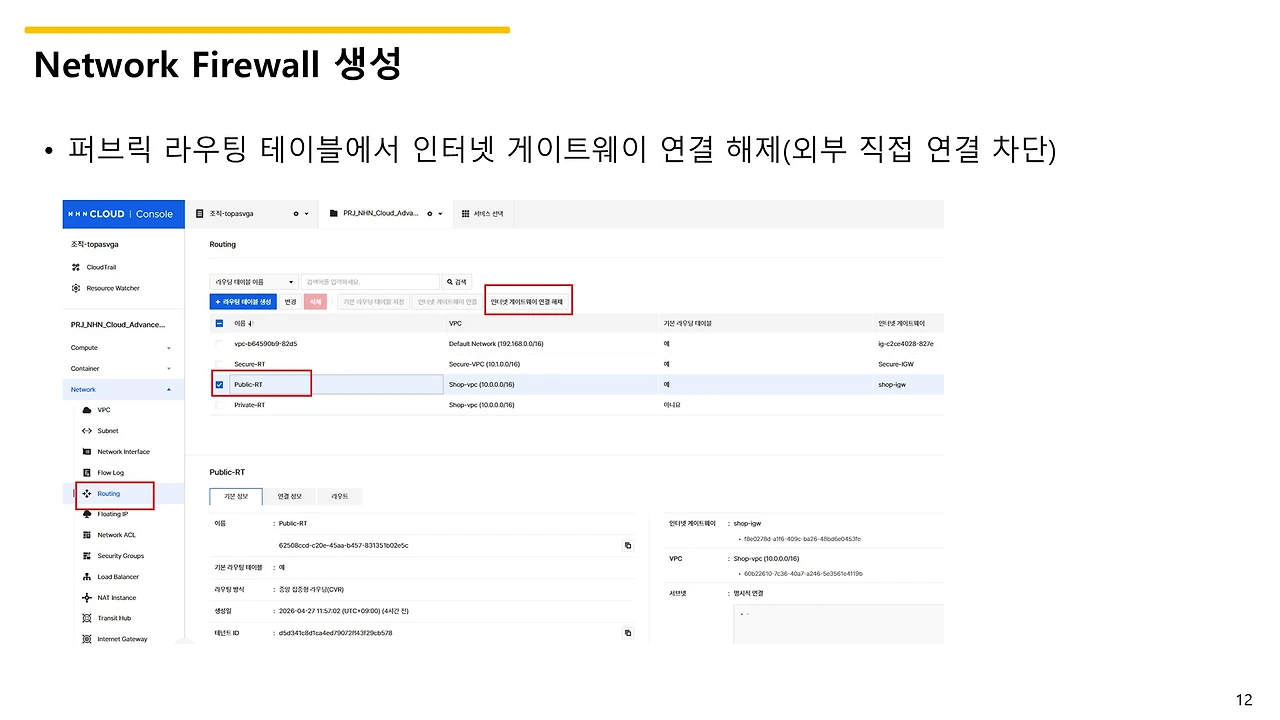The width and height of the screenshot is (1280, 720).
Task: Click the blue 라우팅 테이블 생성 button
Action: click(243, 300)
